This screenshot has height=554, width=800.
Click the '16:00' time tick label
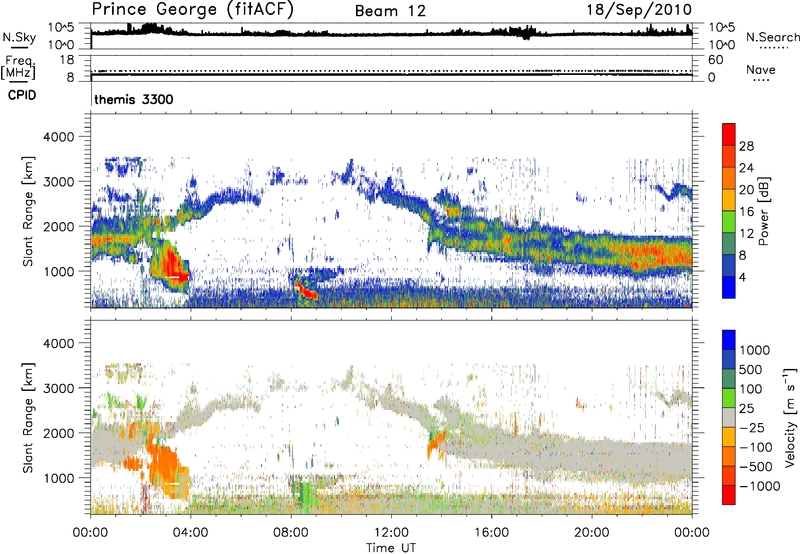click(x=491, y=533)
